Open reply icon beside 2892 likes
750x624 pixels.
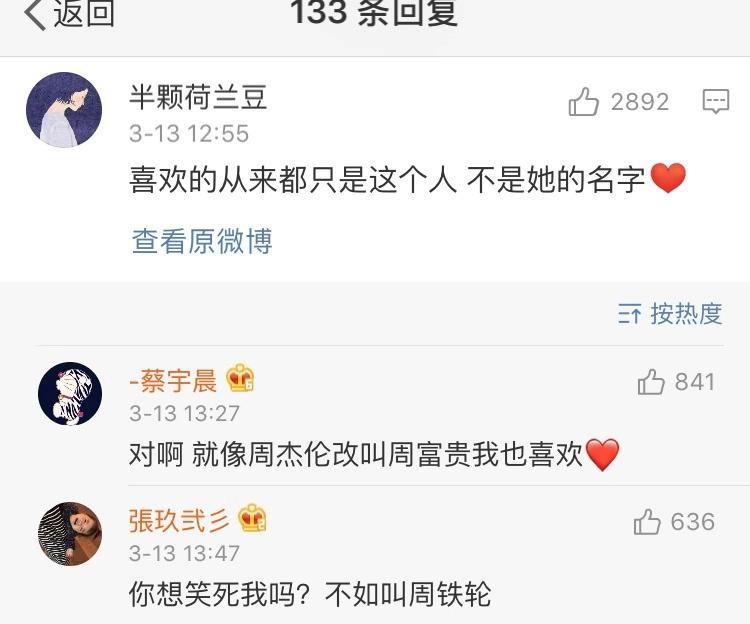(716, 101)
